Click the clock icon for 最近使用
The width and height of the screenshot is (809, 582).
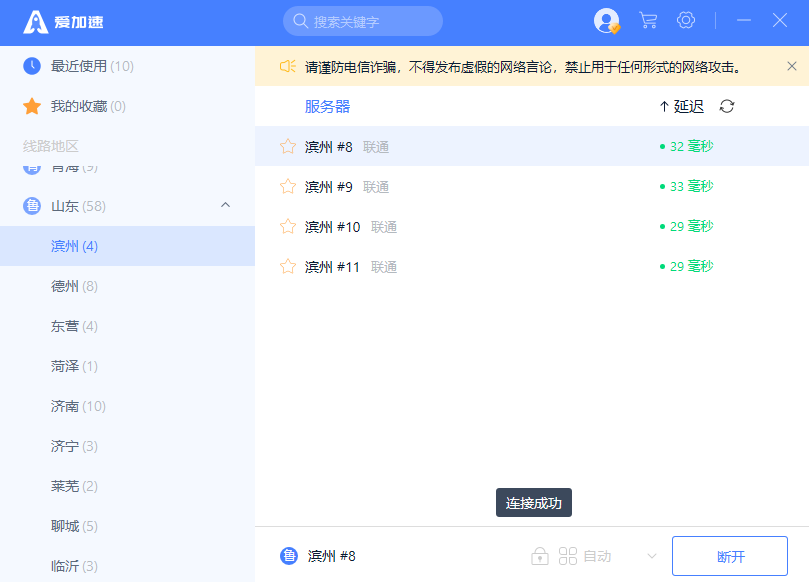click(x=32, y=66)
